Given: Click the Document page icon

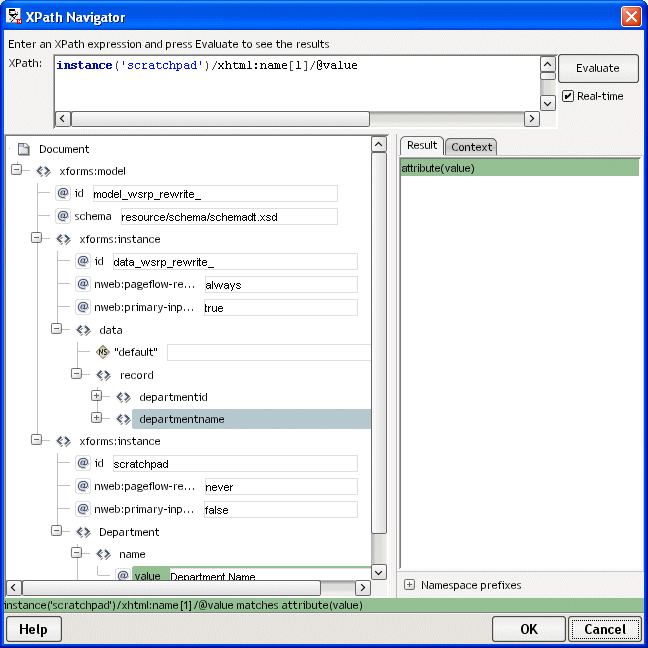Looking at the screenshot, I should [24, 149].
